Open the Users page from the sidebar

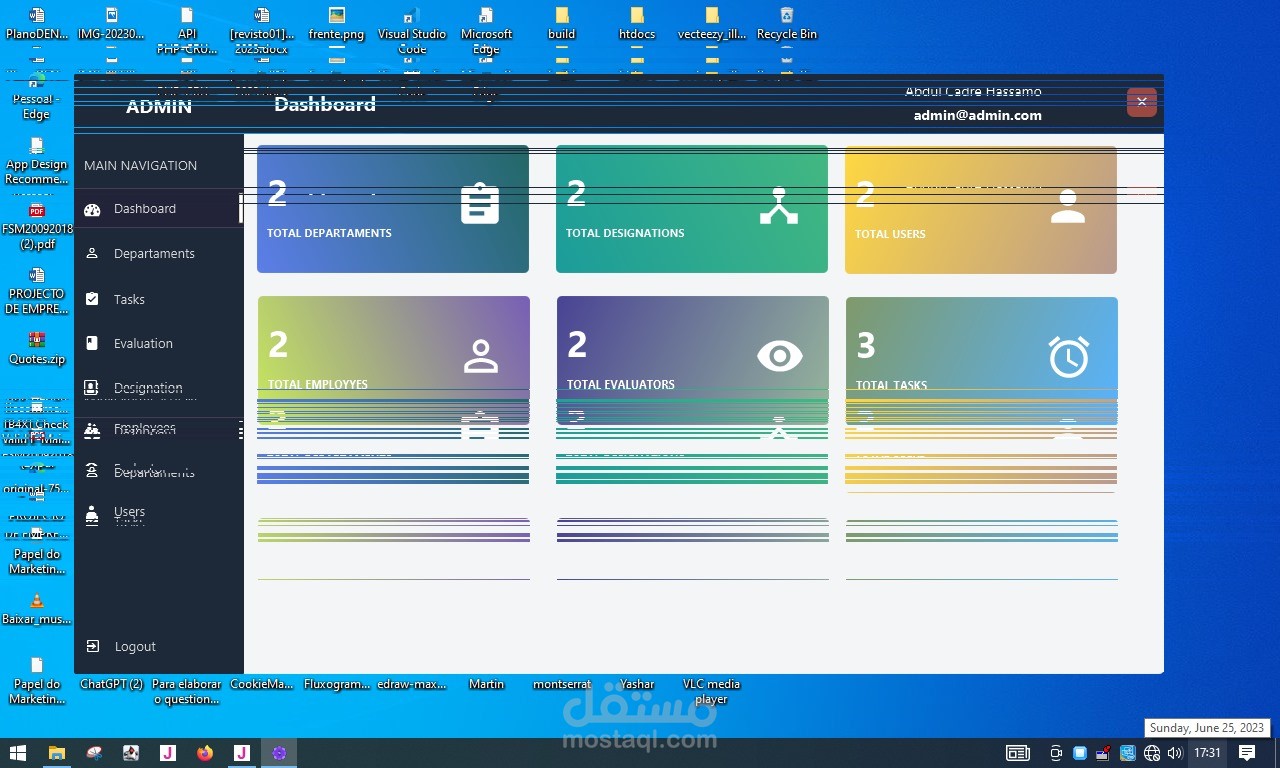pyautogui.click(x=129, y=512)
